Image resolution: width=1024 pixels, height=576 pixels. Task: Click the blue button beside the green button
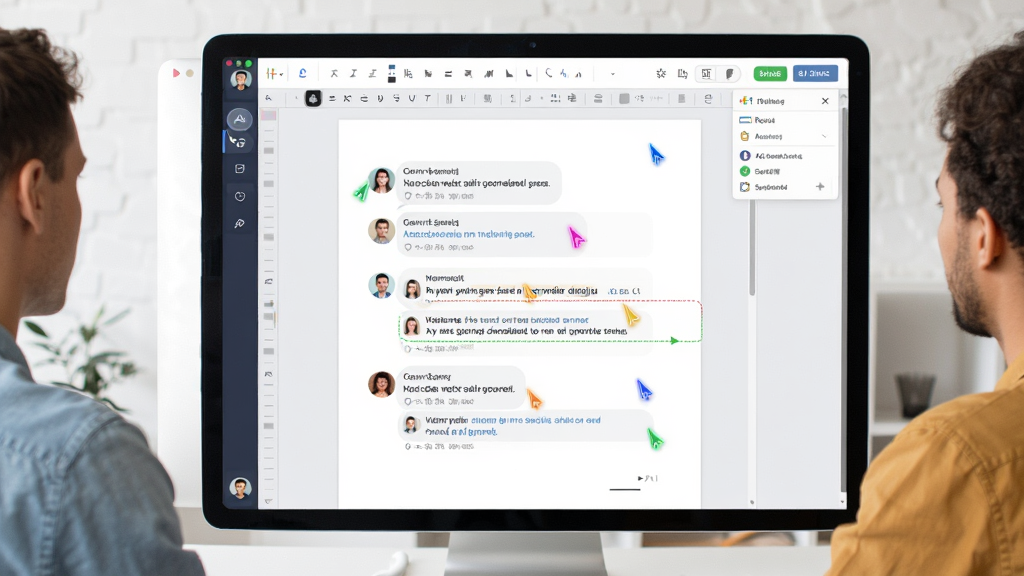[815, 74]
